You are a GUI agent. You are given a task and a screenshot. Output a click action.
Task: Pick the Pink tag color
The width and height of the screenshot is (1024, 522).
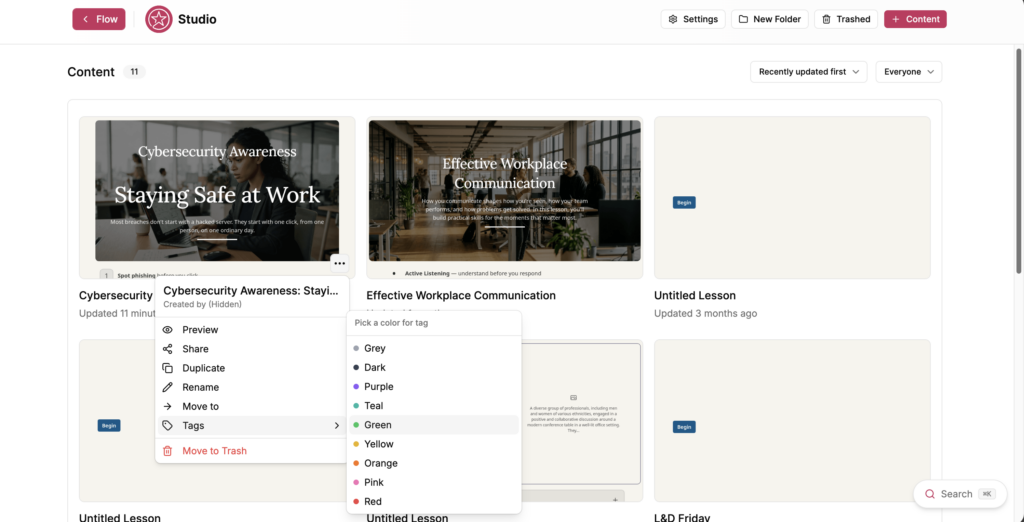coord(434,482)
